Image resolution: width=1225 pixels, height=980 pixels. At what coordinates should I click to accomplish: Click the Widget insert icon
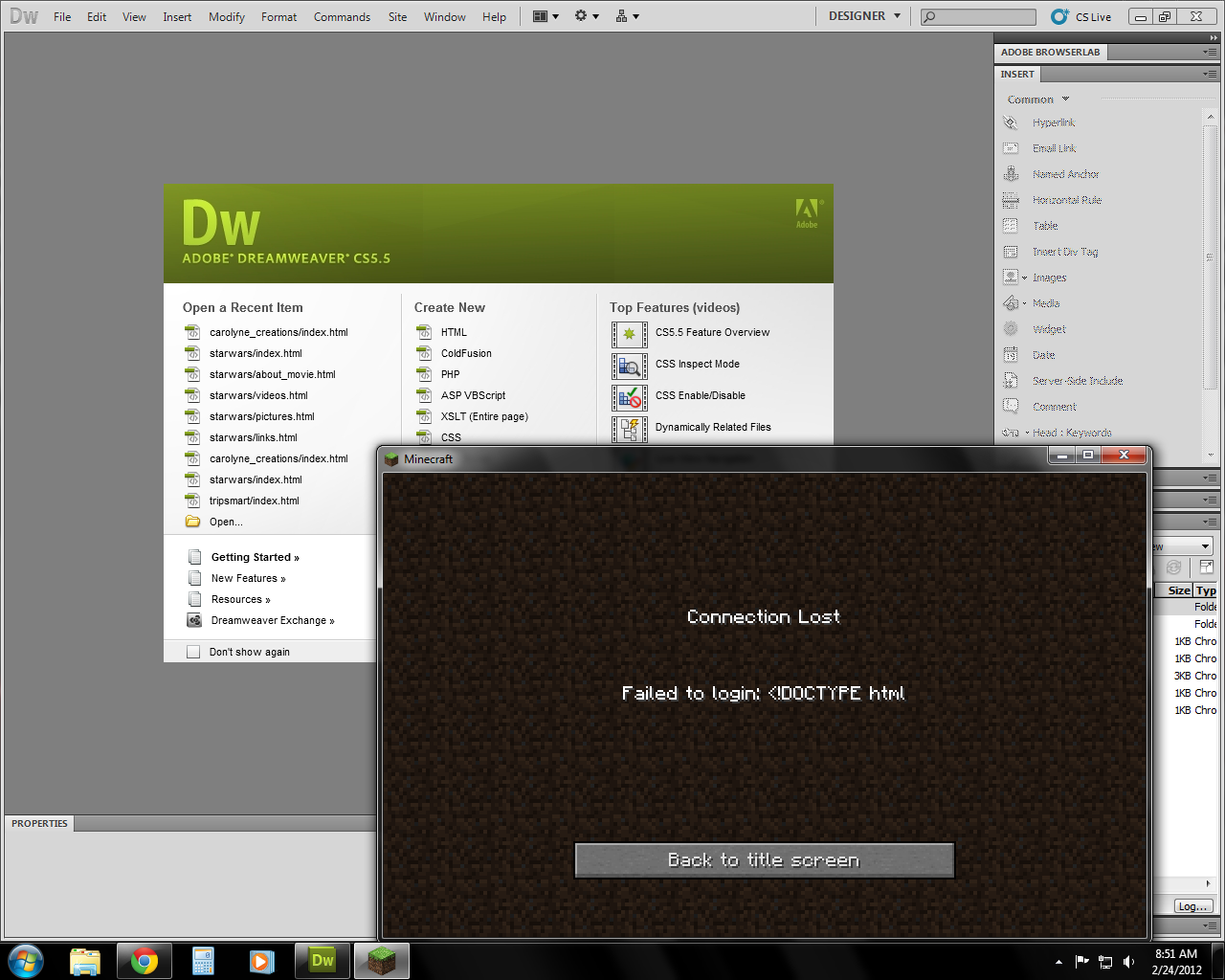click(1011, 329)
